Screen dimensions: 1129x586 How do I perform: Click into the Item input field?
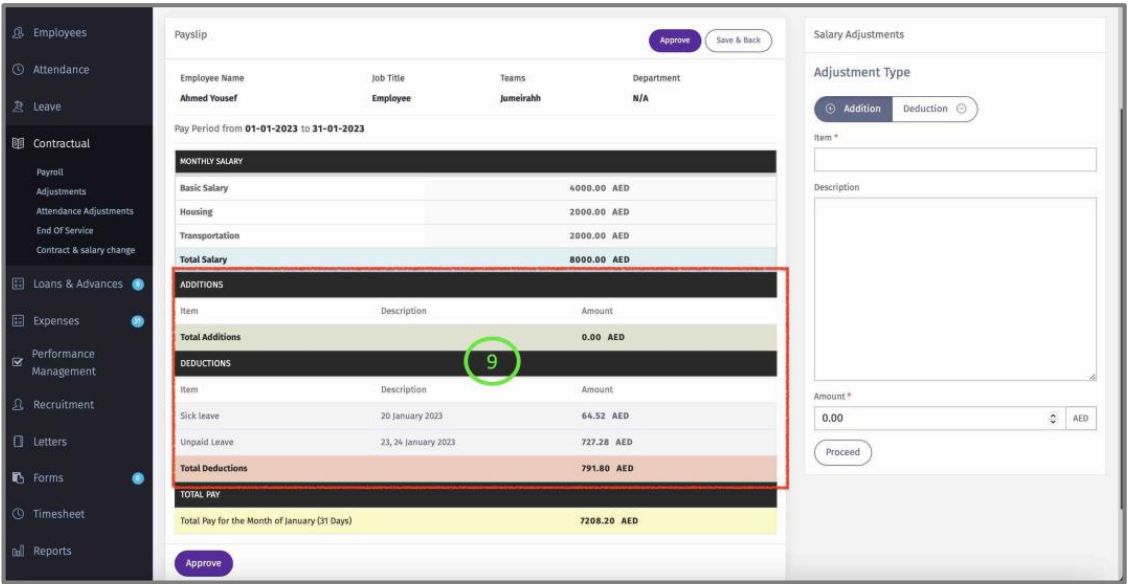(954, 160)
